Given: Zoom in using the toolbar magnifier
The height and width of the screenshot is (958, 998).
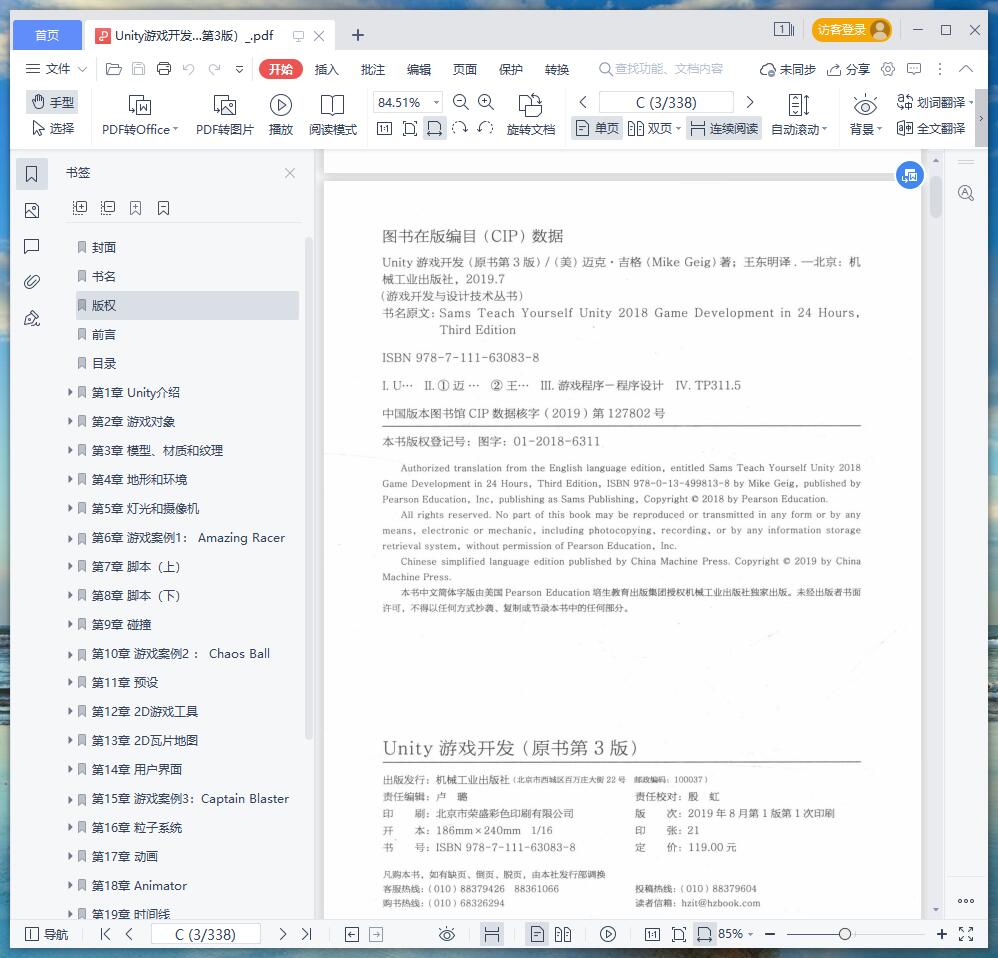Looking at the screenshot, I should click(x=486, y=102).
